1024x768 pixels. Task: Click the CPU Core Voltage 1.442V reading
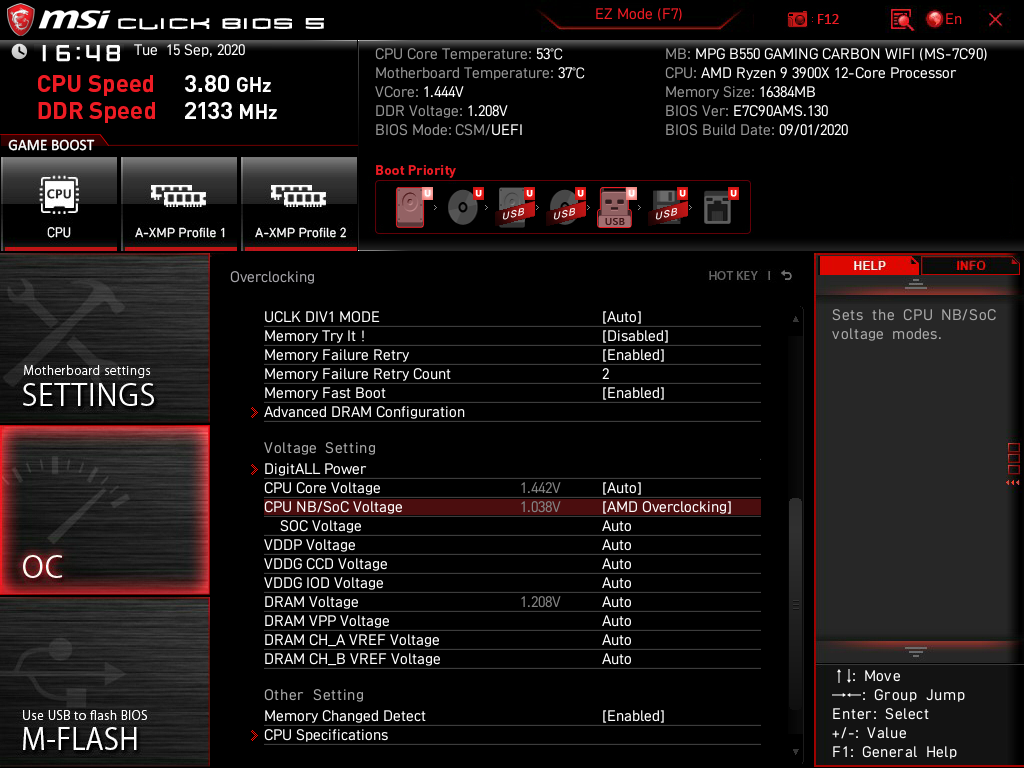click(x=540, y=488)
